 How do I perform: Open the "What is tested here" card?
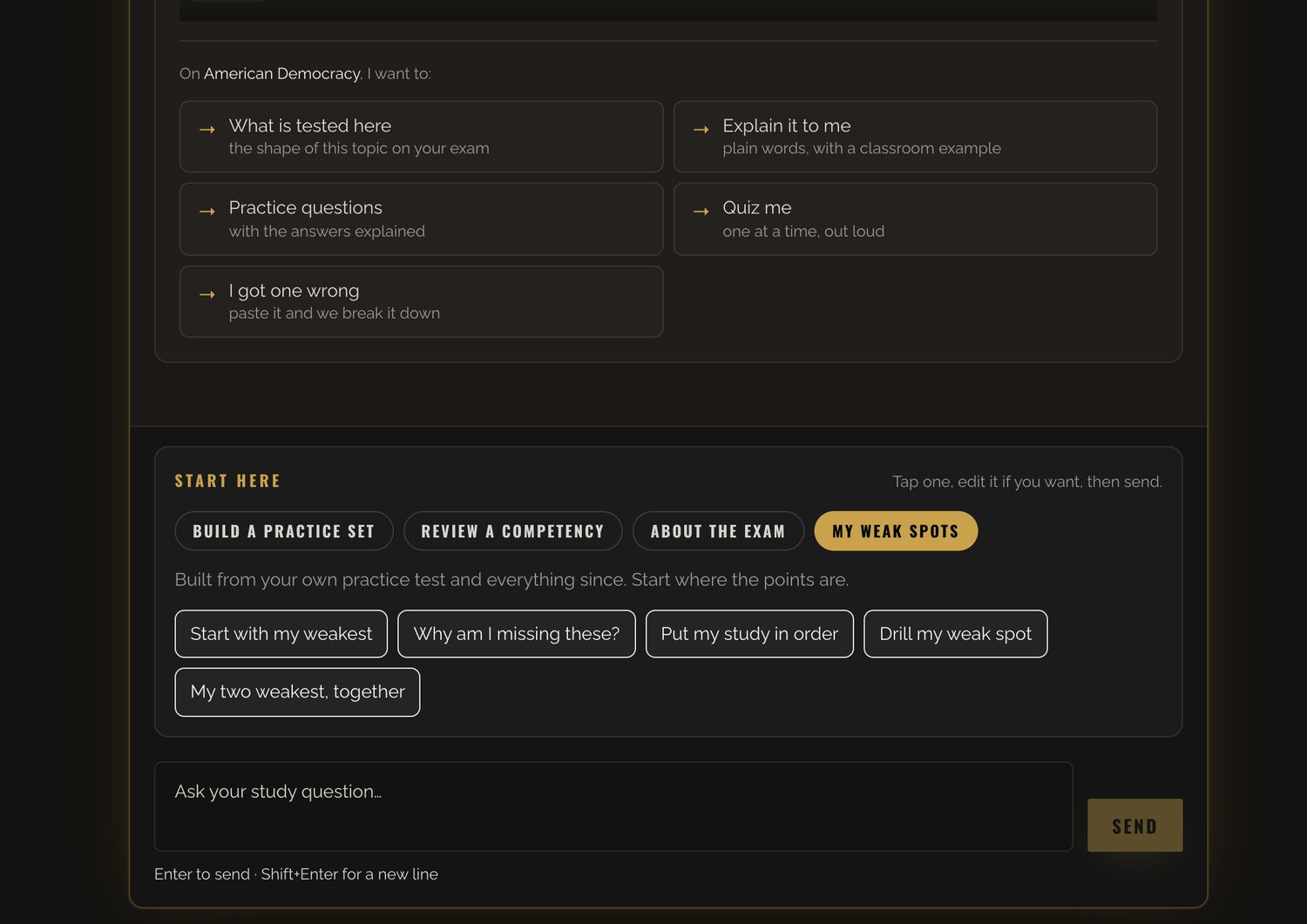click(421, 137)
